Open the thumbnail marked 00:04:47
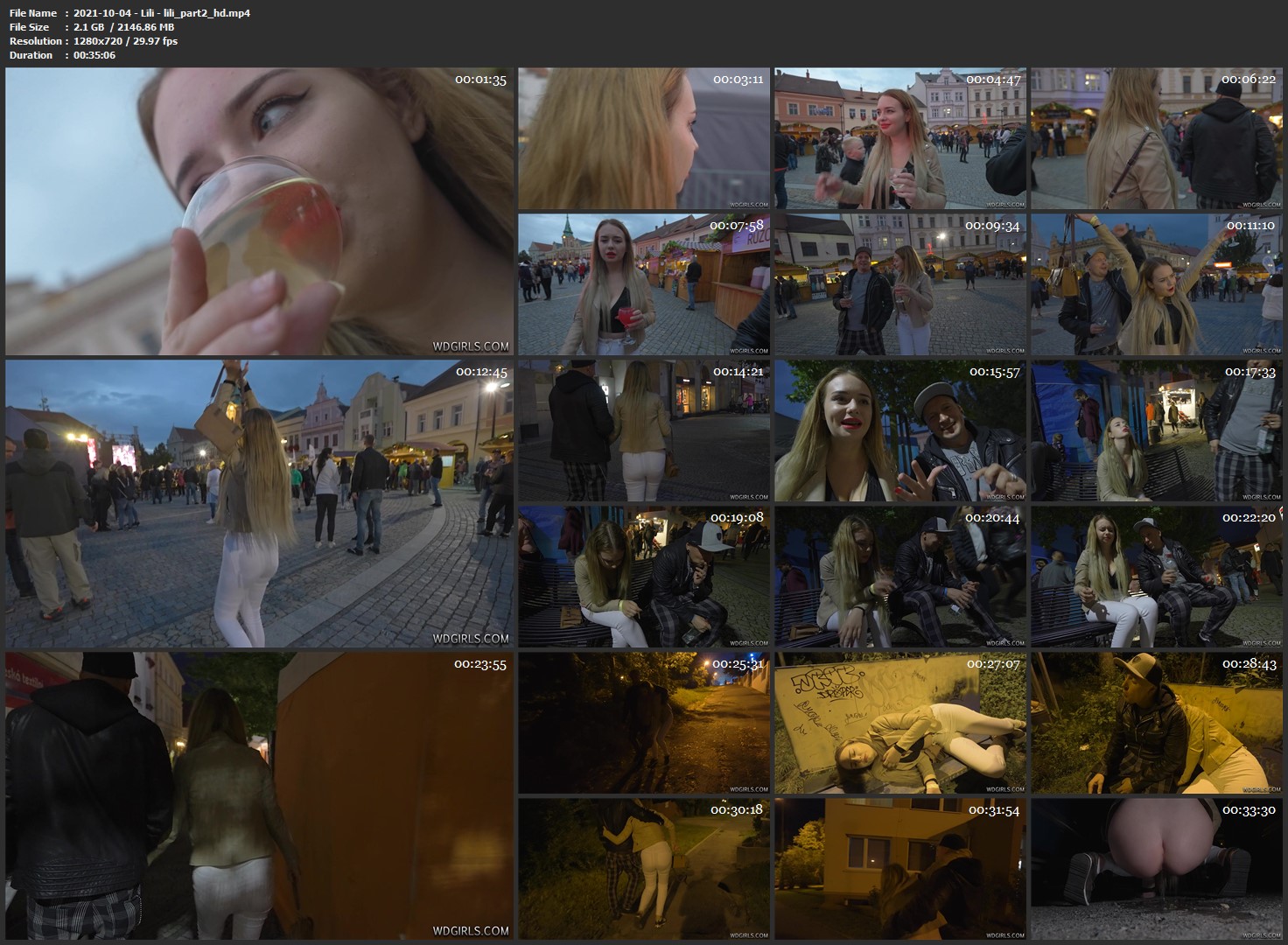The width and height of the screenshot is (1288, 945). pos(899,139)
